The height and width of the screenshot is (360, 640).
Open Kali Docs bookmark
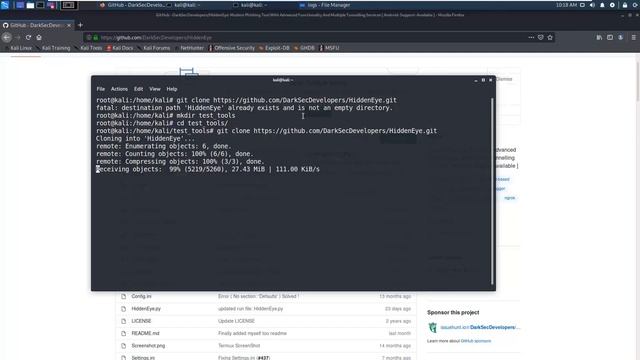coord(120,48)
